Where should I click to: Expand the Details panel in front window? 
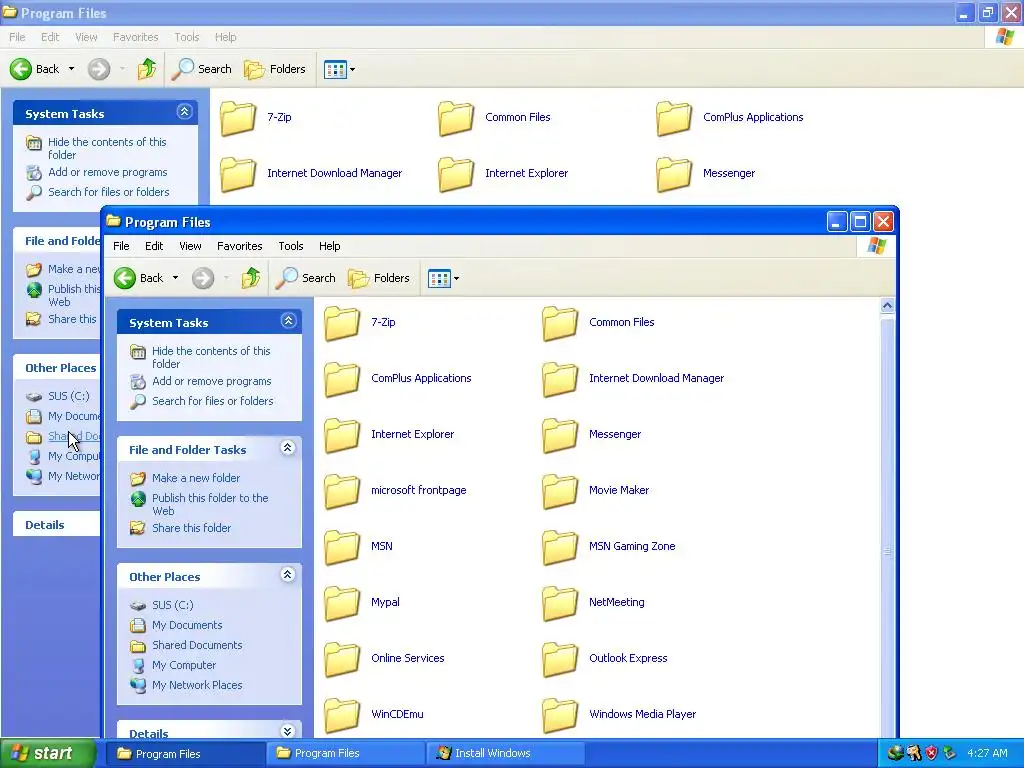click(x=288, y=731)
